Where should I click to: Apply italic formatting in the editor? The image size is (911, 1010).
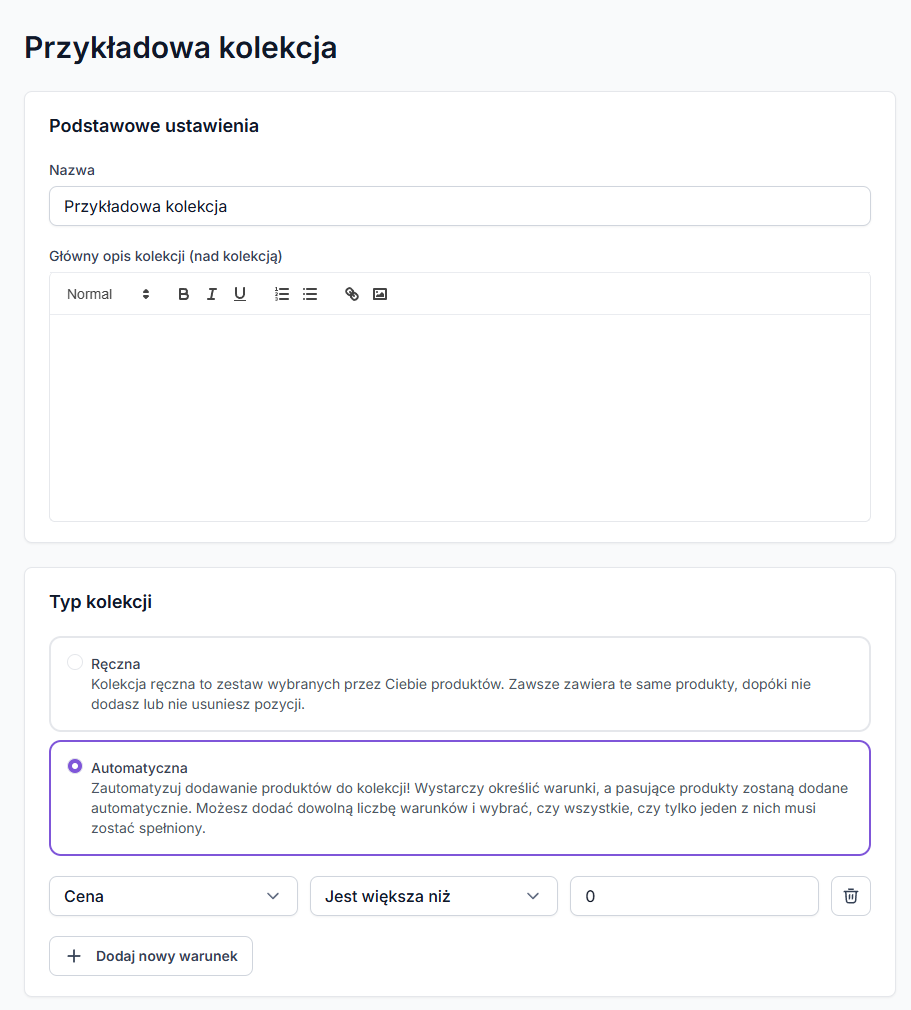[x=211, y=294]
